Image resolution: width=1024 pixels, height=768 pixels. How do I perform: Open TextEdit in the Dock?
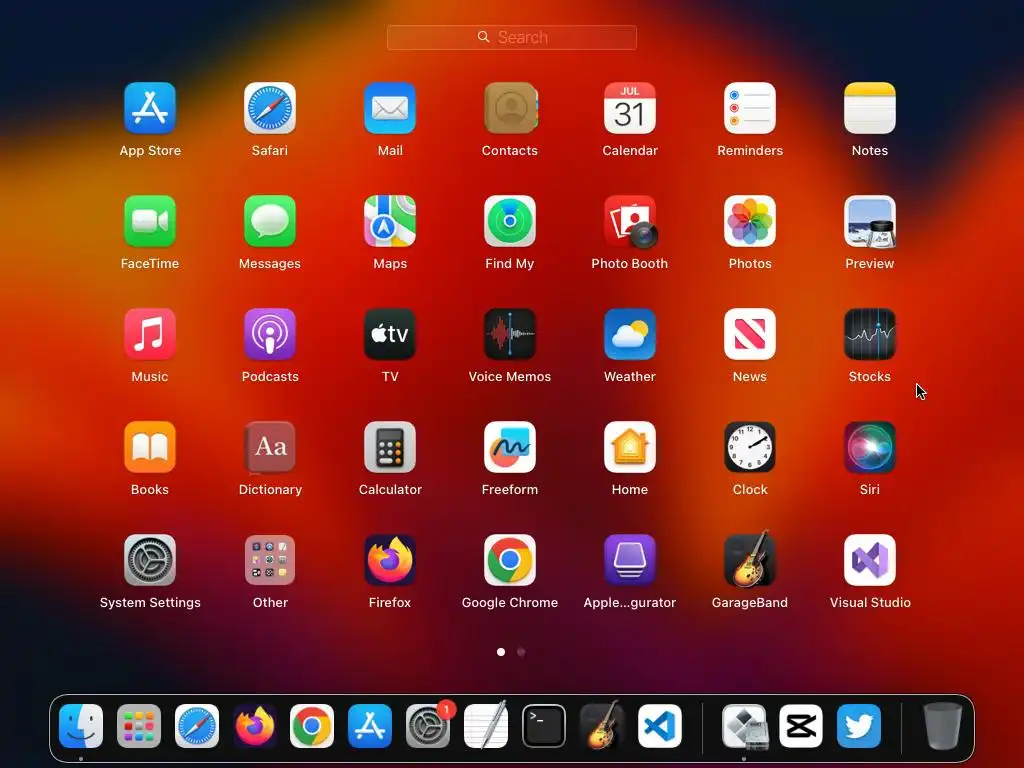click(485, 725)
